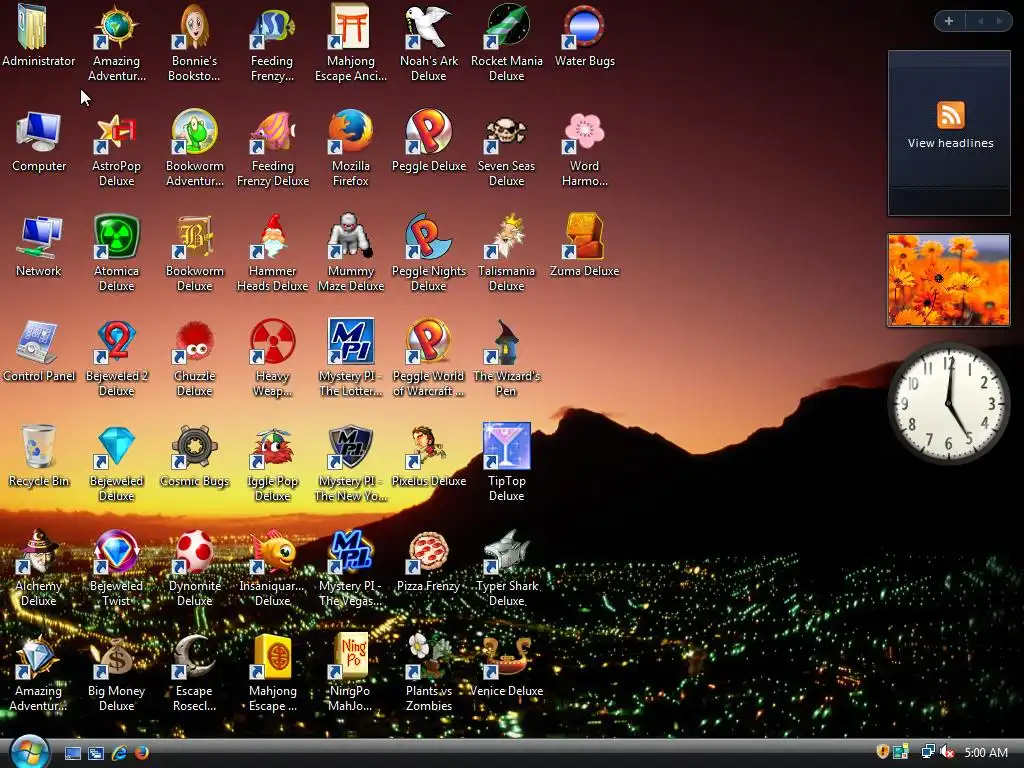
Task: Click the sidebar add gadget plus button
Action: (x=949, y=21)
